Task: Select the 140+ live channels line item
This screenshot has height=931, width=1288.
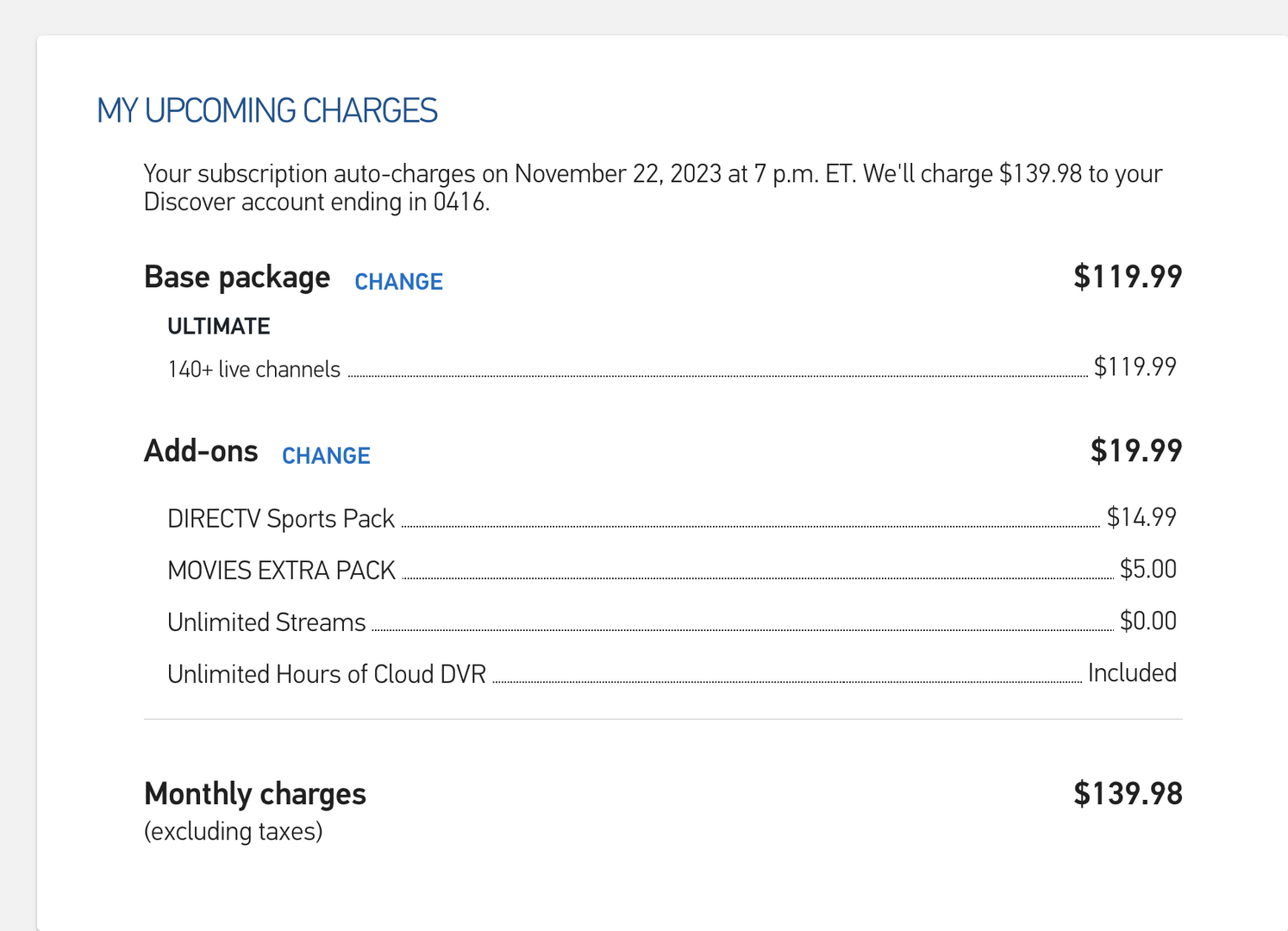Action: click(x=254, y=370)
